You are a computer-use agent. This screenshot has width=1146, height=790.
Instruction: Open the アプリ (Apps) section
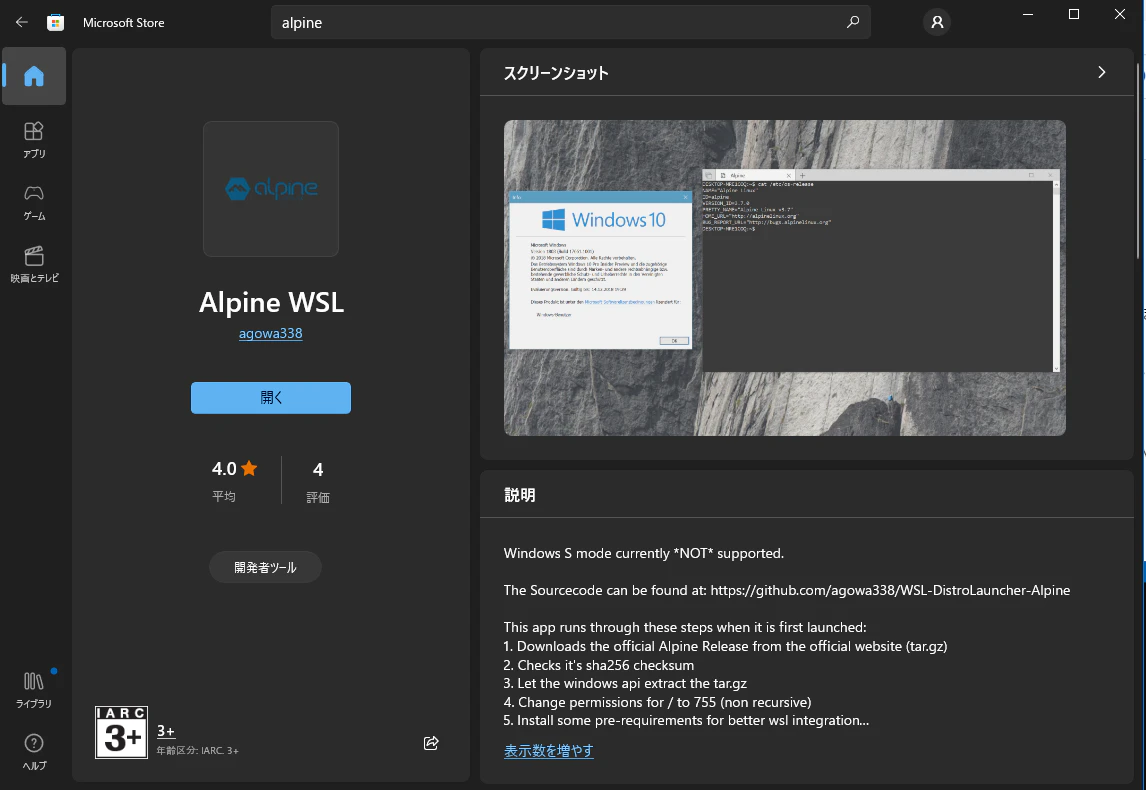[x=34, y=140]
